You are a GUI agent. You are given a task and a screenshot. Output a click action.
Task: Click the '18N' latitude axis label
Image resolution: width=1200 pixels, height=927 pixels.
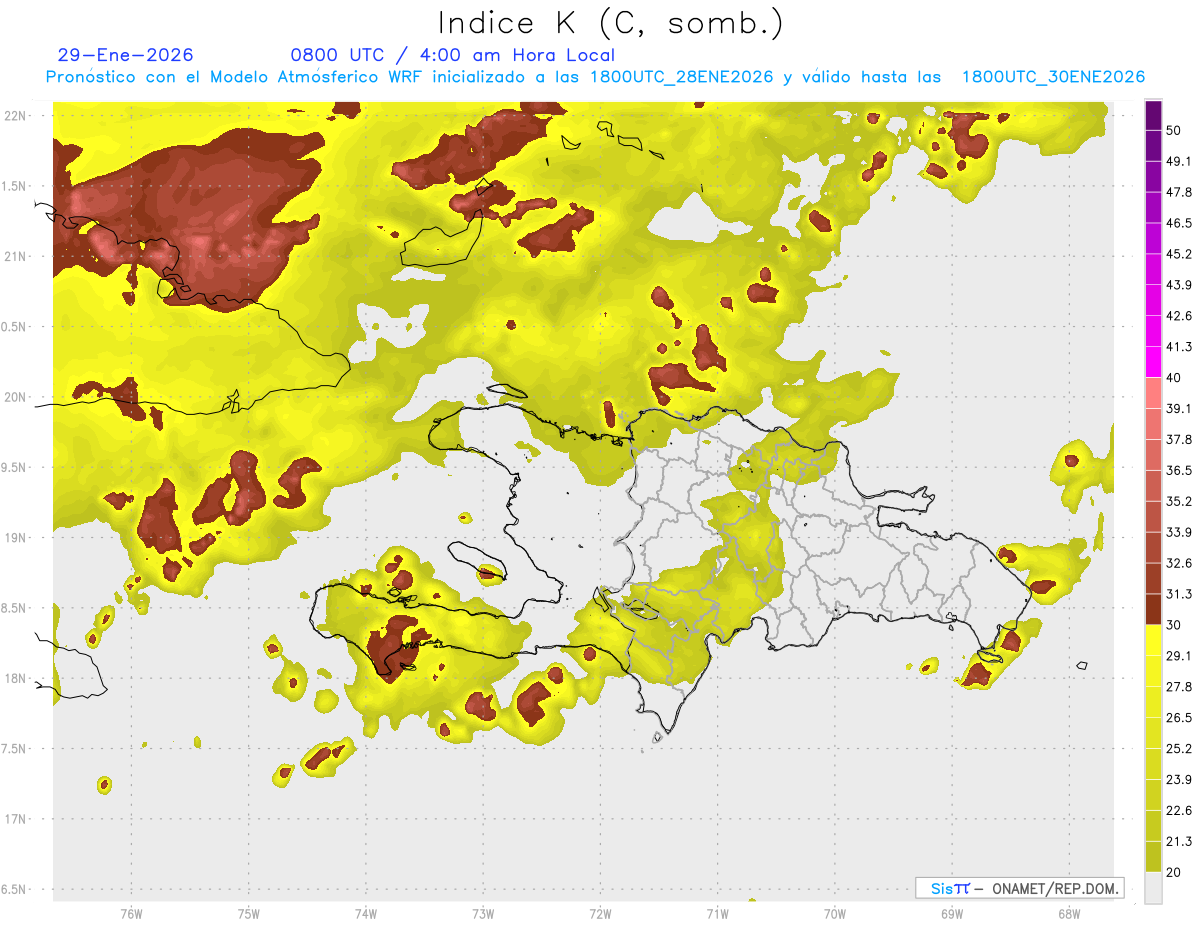16,679
